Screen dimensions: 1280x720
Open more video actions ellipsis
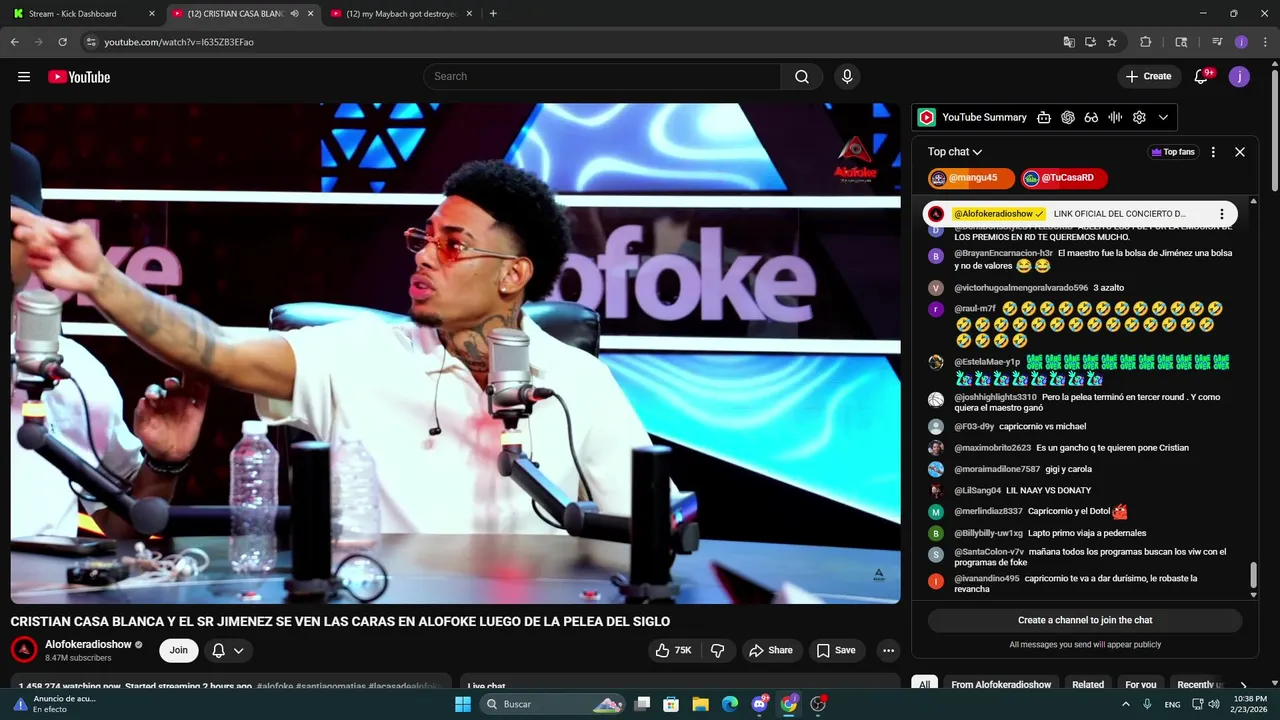click(888, 650)
